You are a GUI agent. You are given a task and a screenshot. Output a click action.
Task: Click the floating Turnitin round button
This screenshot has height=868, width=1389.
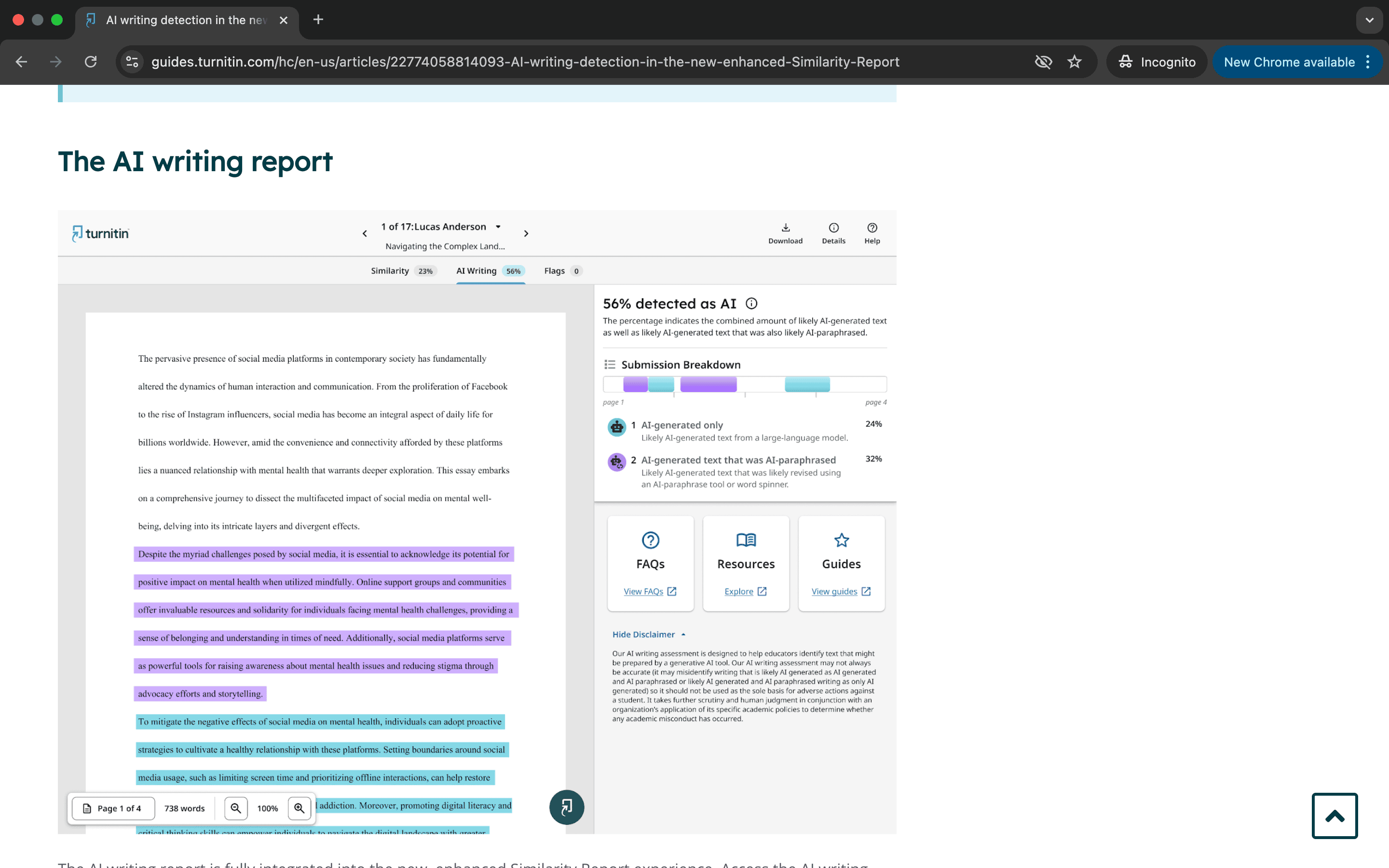(567, 807)
